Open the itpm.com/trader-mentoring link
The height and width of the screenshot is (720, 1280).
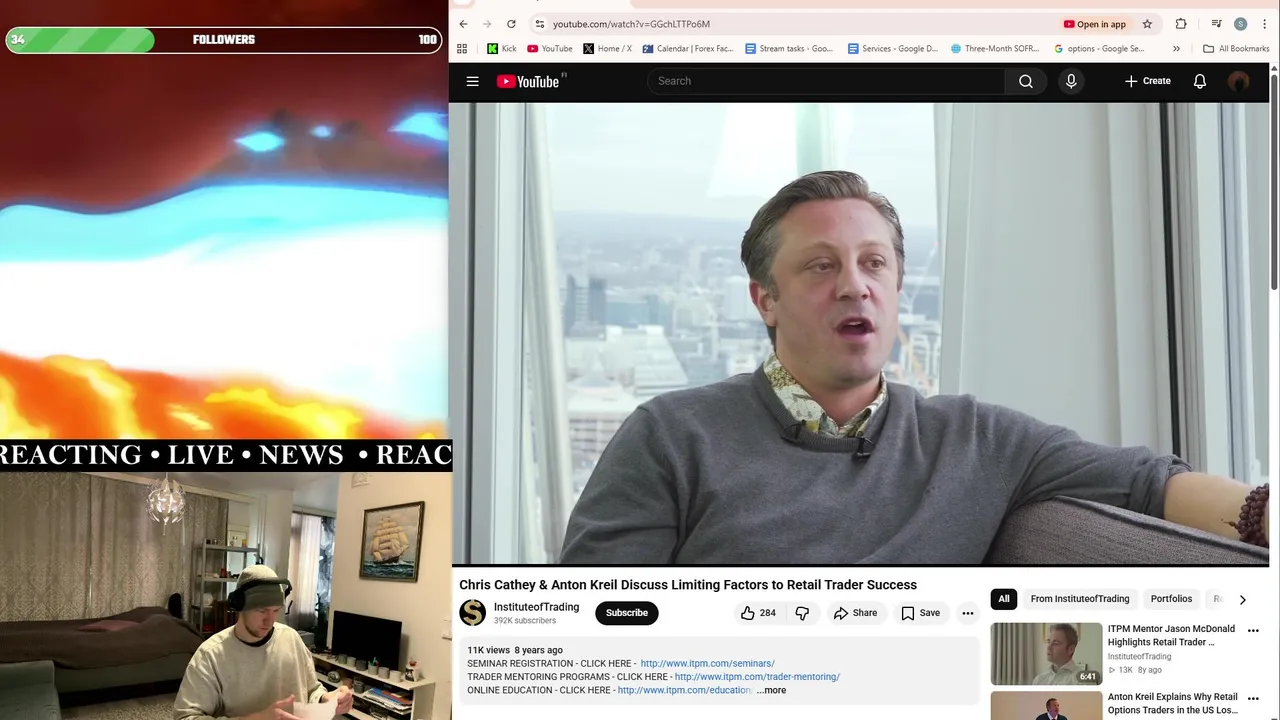757,677
